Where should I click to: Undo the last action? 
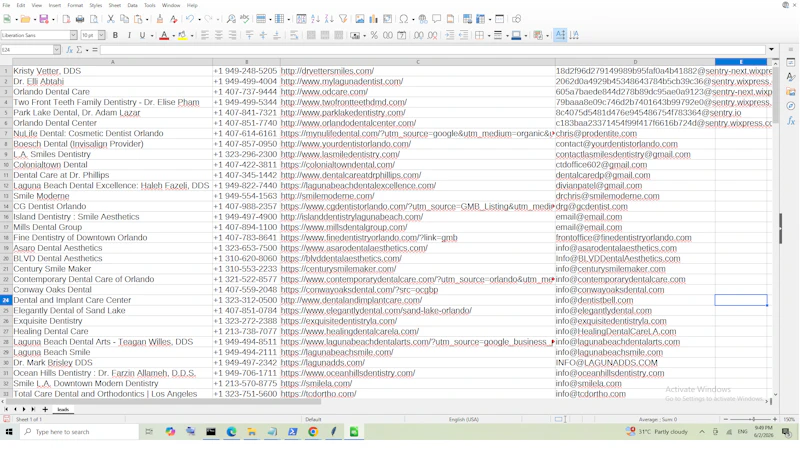pos(190,19)
